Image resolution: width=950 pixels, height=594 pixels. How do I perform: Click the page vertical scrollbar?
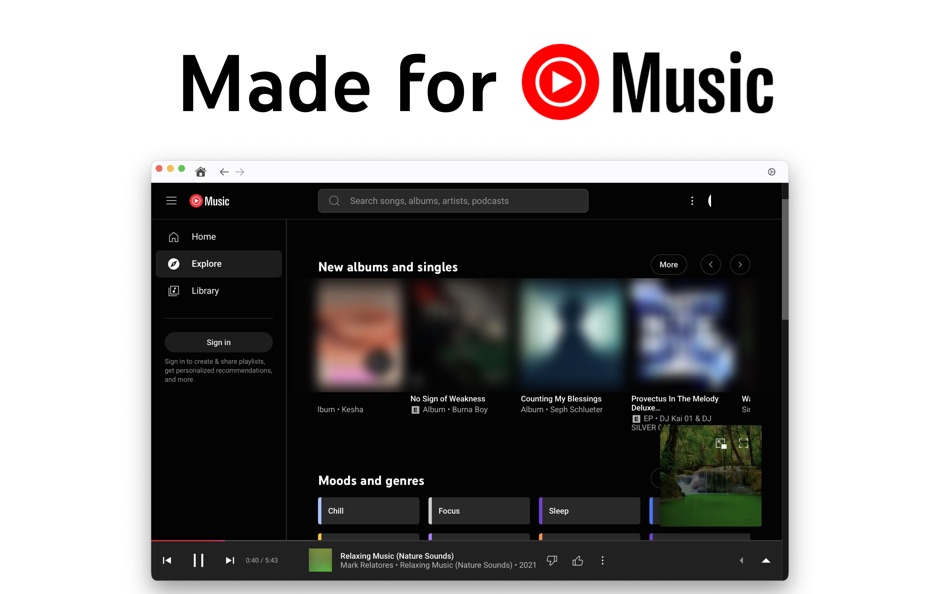785,261
